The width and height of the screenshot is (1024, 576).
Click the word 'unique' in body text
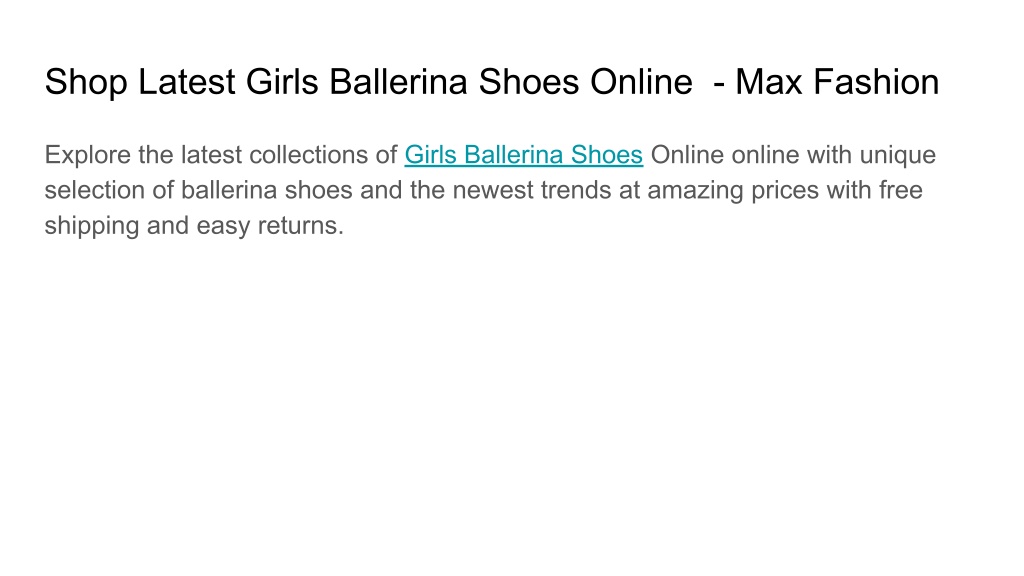[x=897, y=155]
